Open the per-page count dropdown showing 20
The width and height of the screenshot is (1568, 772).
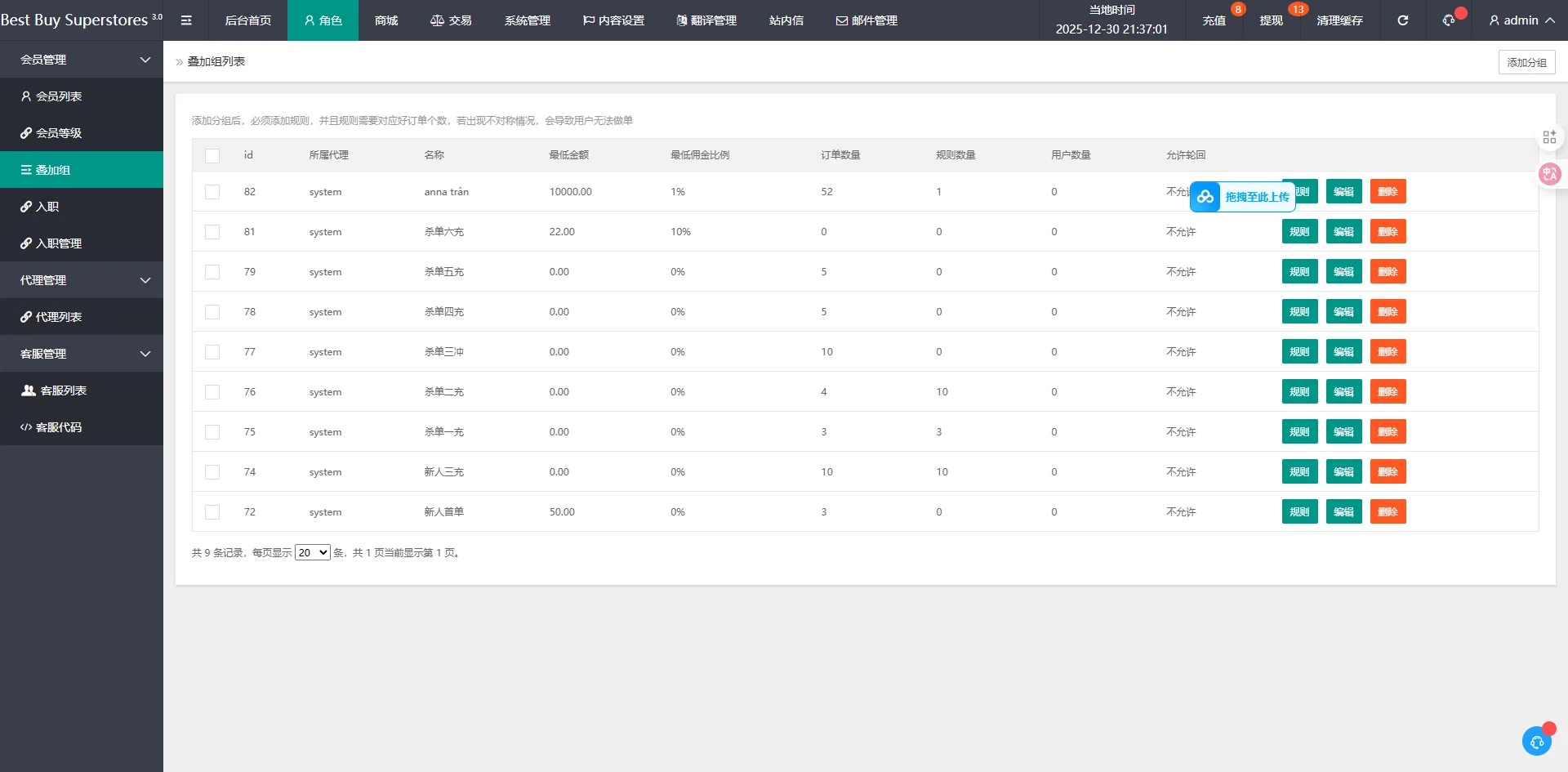click(312, 553)
